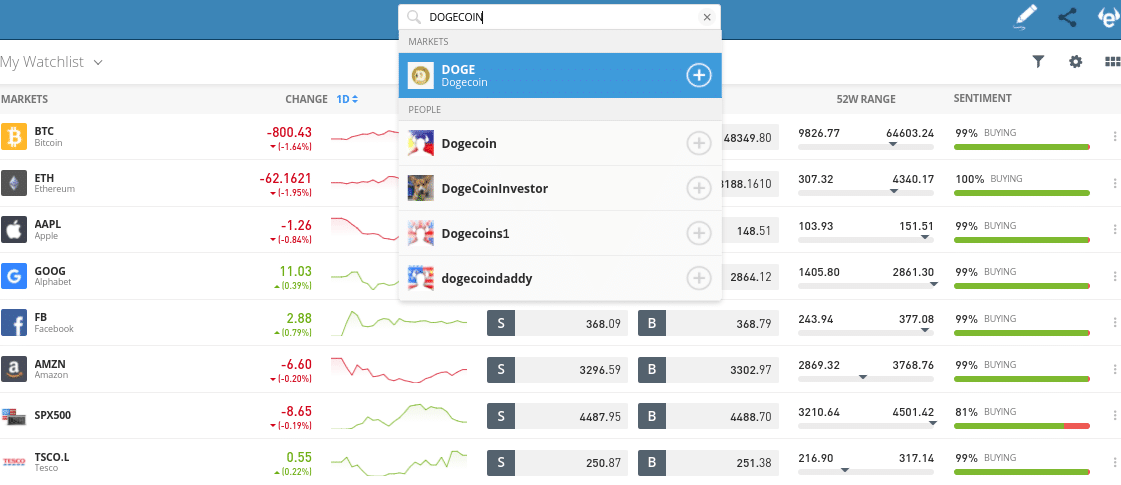Change the 1D period dropdown

pyautogui.click(x=347, y=99)
